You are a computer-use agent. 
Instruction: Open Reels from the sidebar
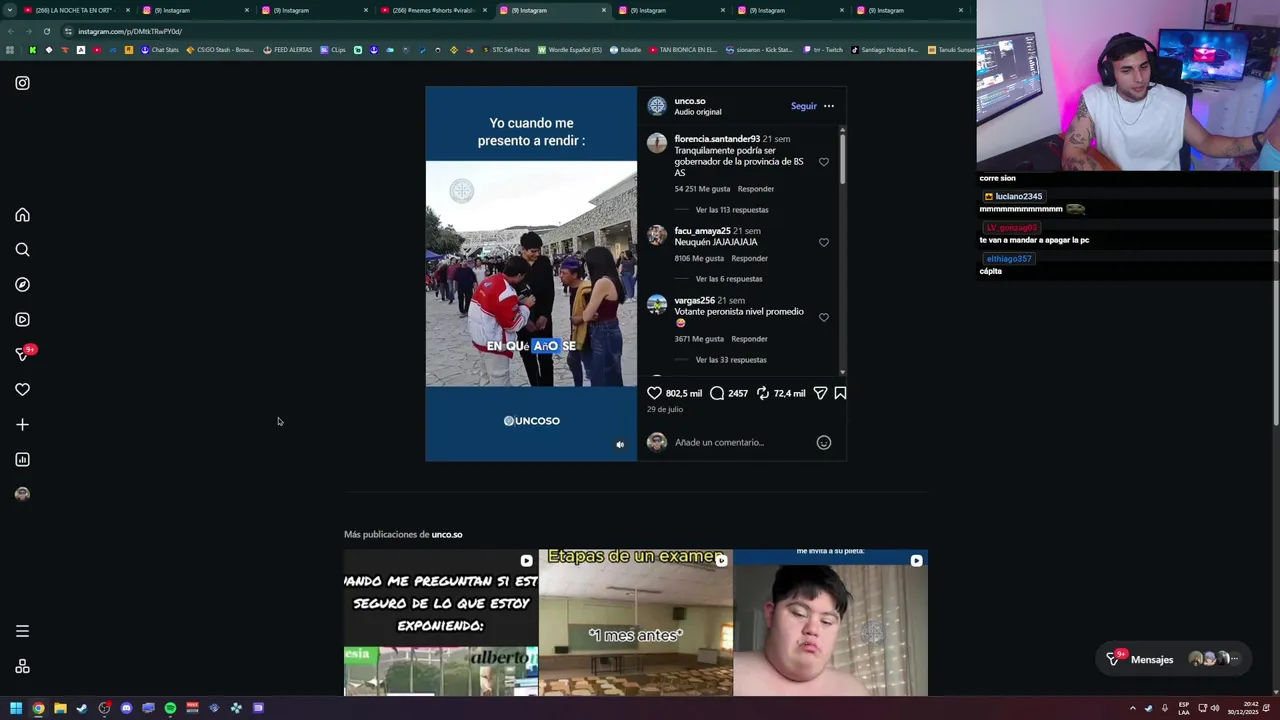pyautogui.click(x=22, y=320)
